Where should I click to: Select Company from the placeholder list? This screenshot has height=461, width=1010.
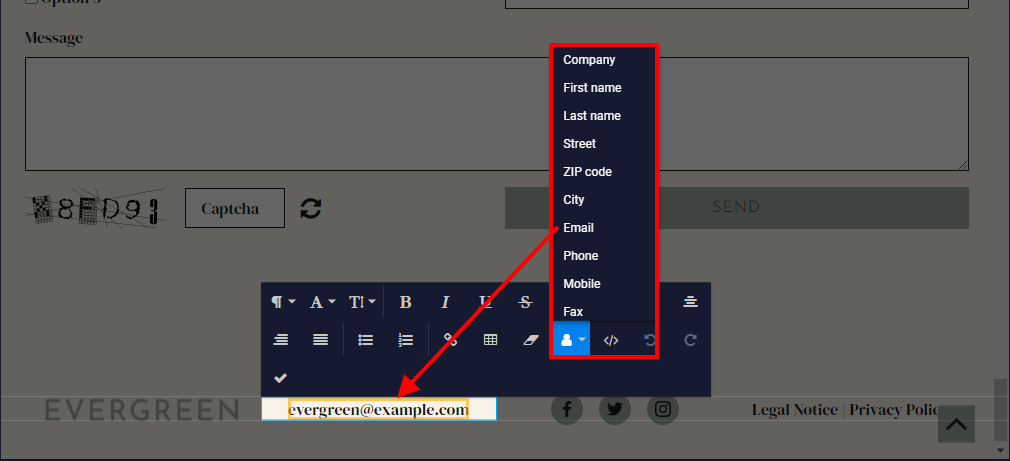click(589, 60)
